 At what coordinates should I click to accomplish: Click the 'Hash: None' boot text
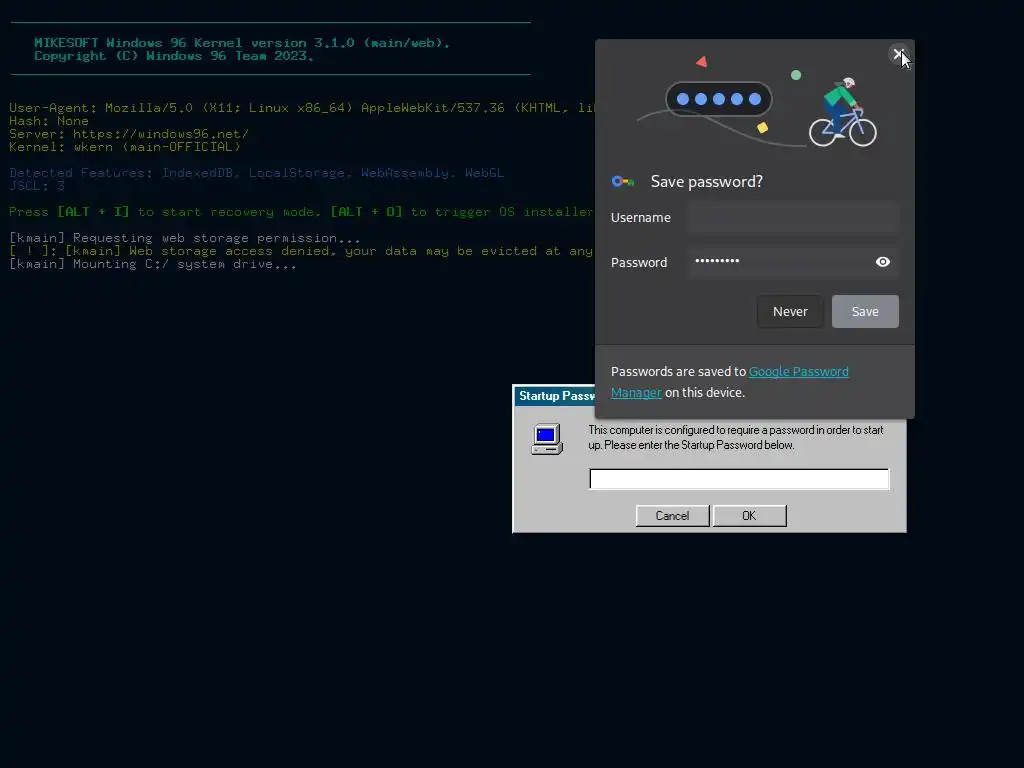tap(49, 121)
